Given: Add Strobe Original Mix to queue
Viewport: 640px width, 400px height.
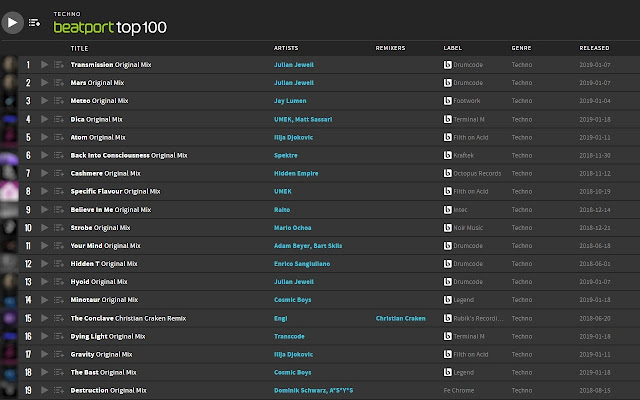Looking at the screenshot, I should 59,227.
